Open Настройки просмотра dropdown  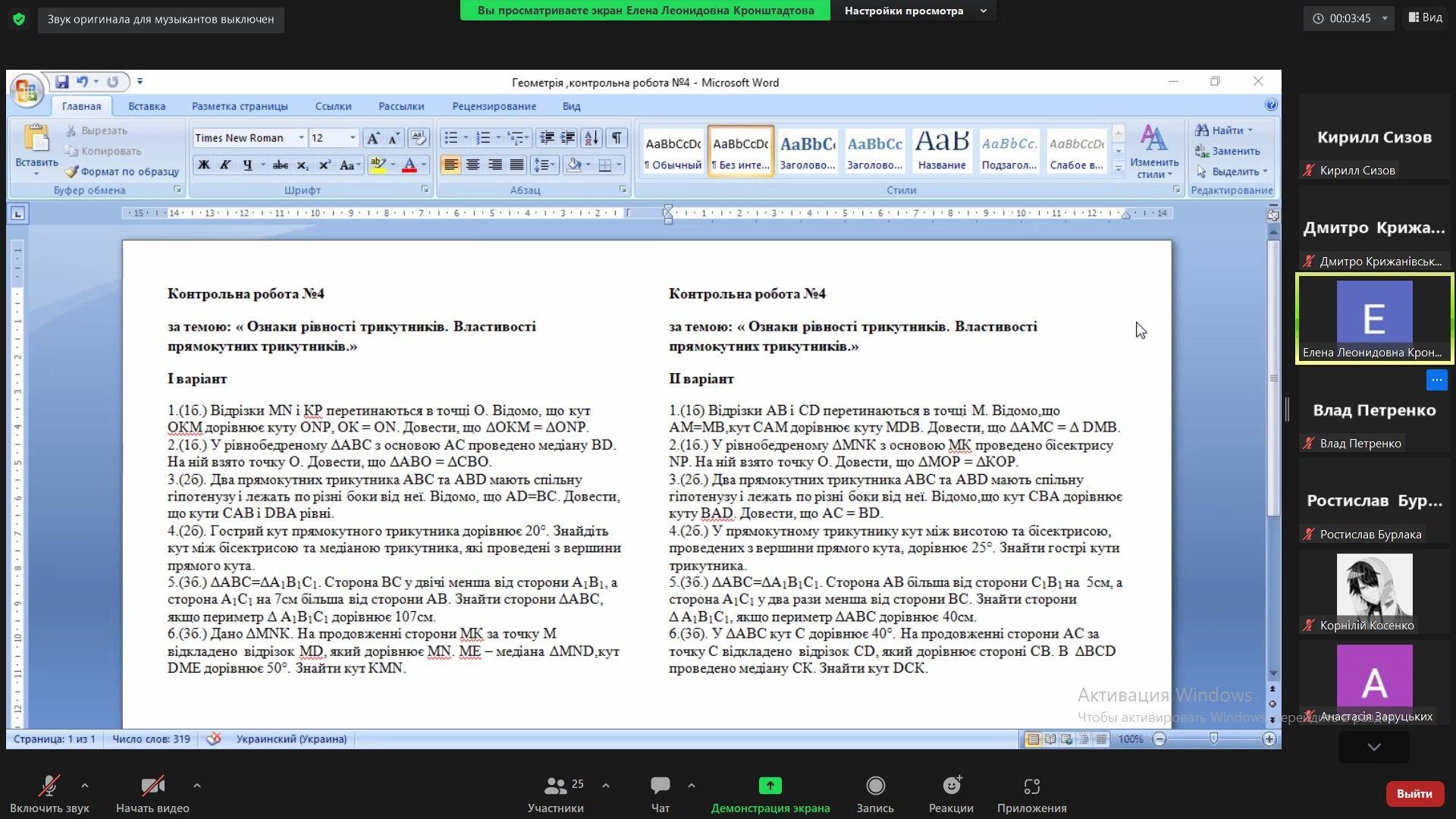point(916,11)
